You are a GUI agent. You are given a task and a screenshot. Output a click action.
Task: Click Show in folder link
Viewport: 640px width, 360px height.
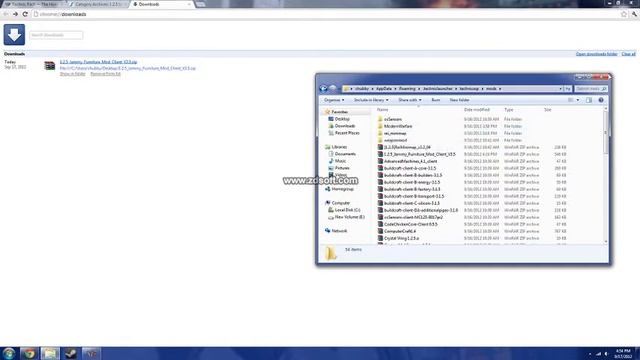click(73, 74)
